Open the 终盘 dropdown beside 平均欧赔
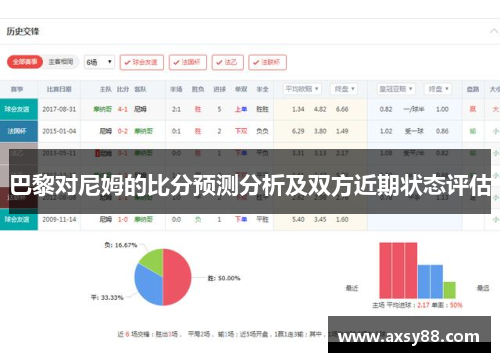The image size is (500, 362). (344, 89)
